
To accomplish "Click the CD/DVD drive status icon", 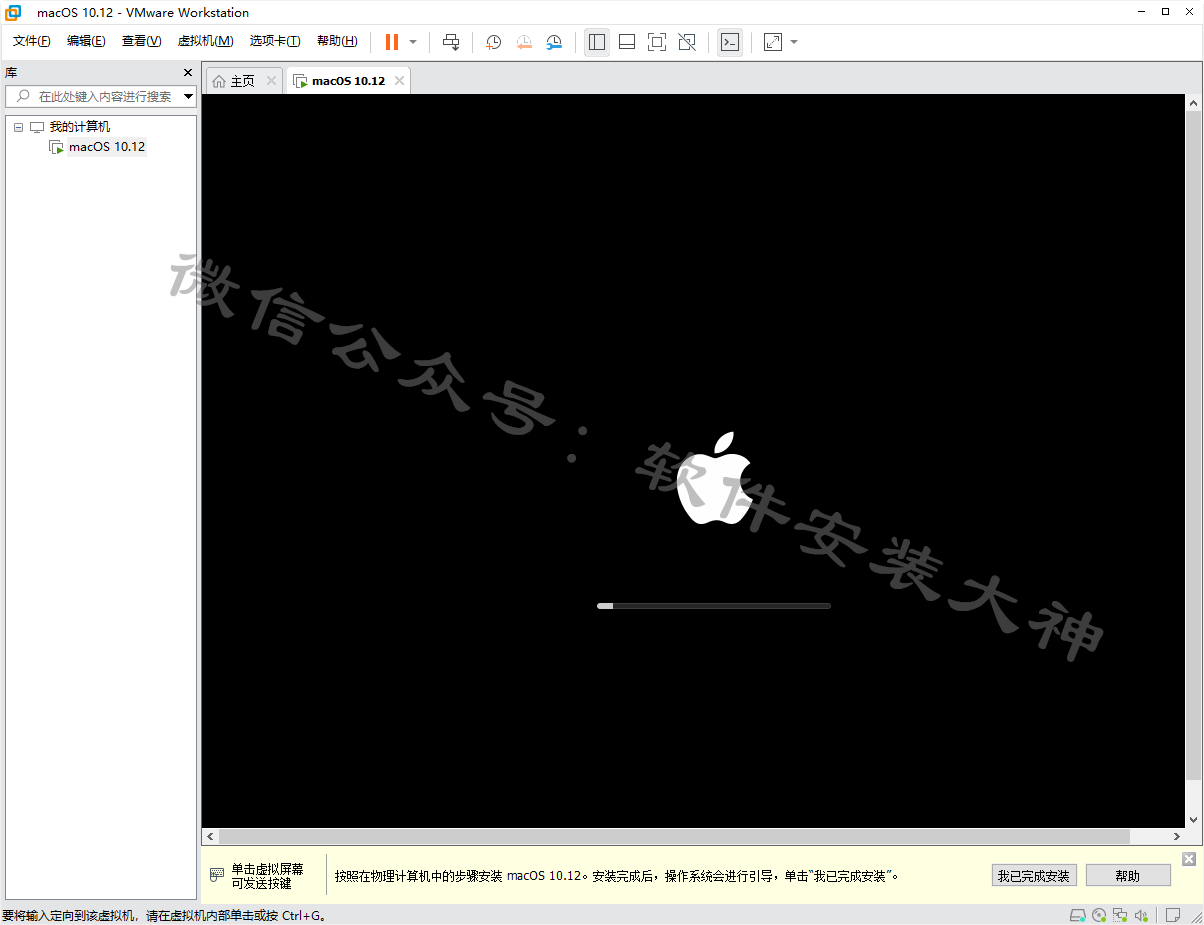I will (1100, 915).
